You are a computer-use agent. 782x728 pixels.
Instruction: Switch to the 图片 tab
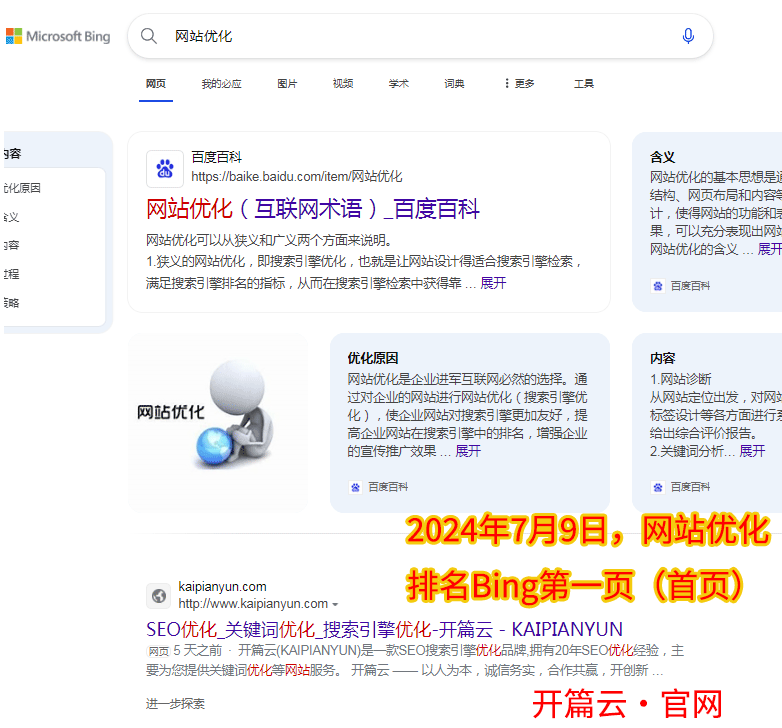(x=287, y=84)
